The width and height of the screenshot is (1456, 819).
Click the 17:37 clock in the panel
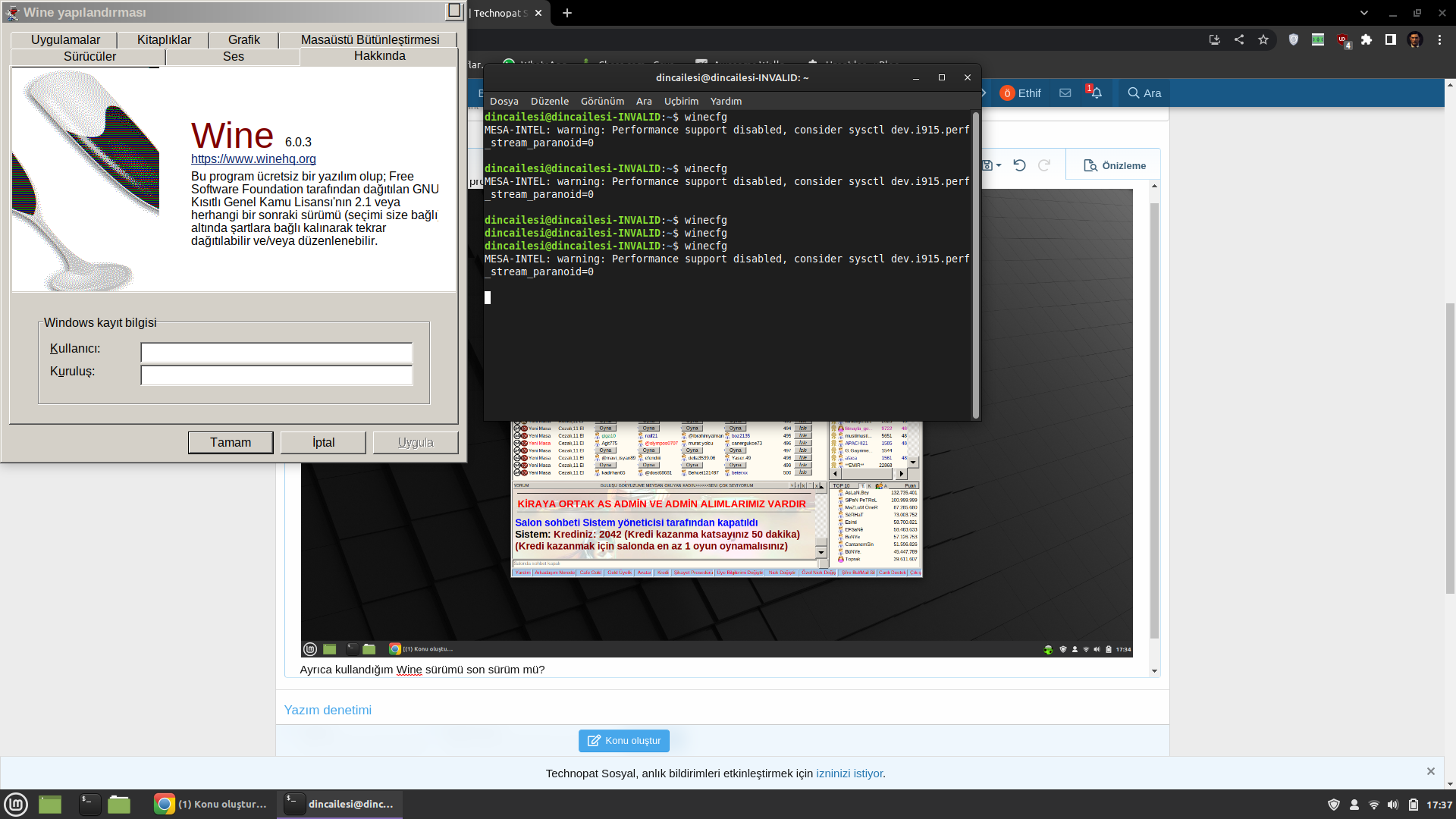(x=1439, y=805)
